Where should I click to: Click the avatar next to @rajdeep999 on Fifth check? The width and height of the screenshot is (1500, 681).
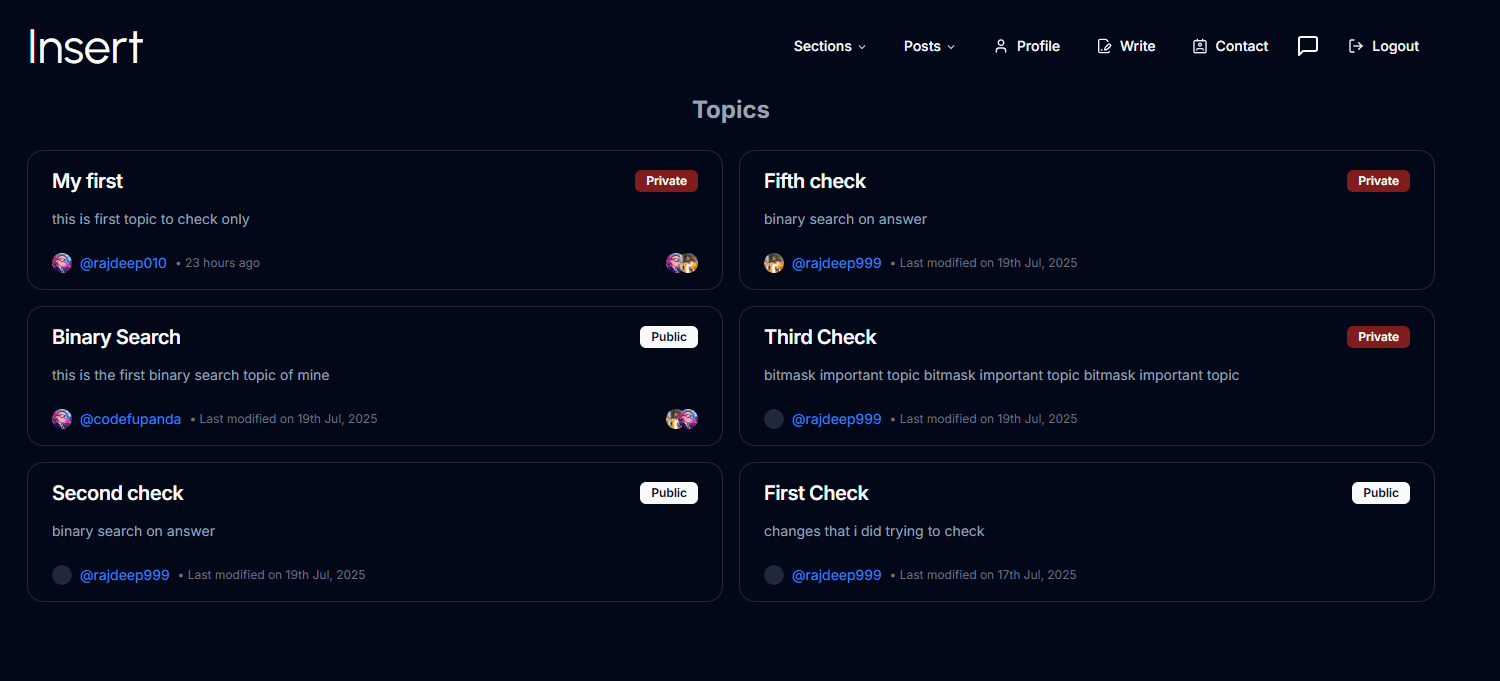click(774, 262)
